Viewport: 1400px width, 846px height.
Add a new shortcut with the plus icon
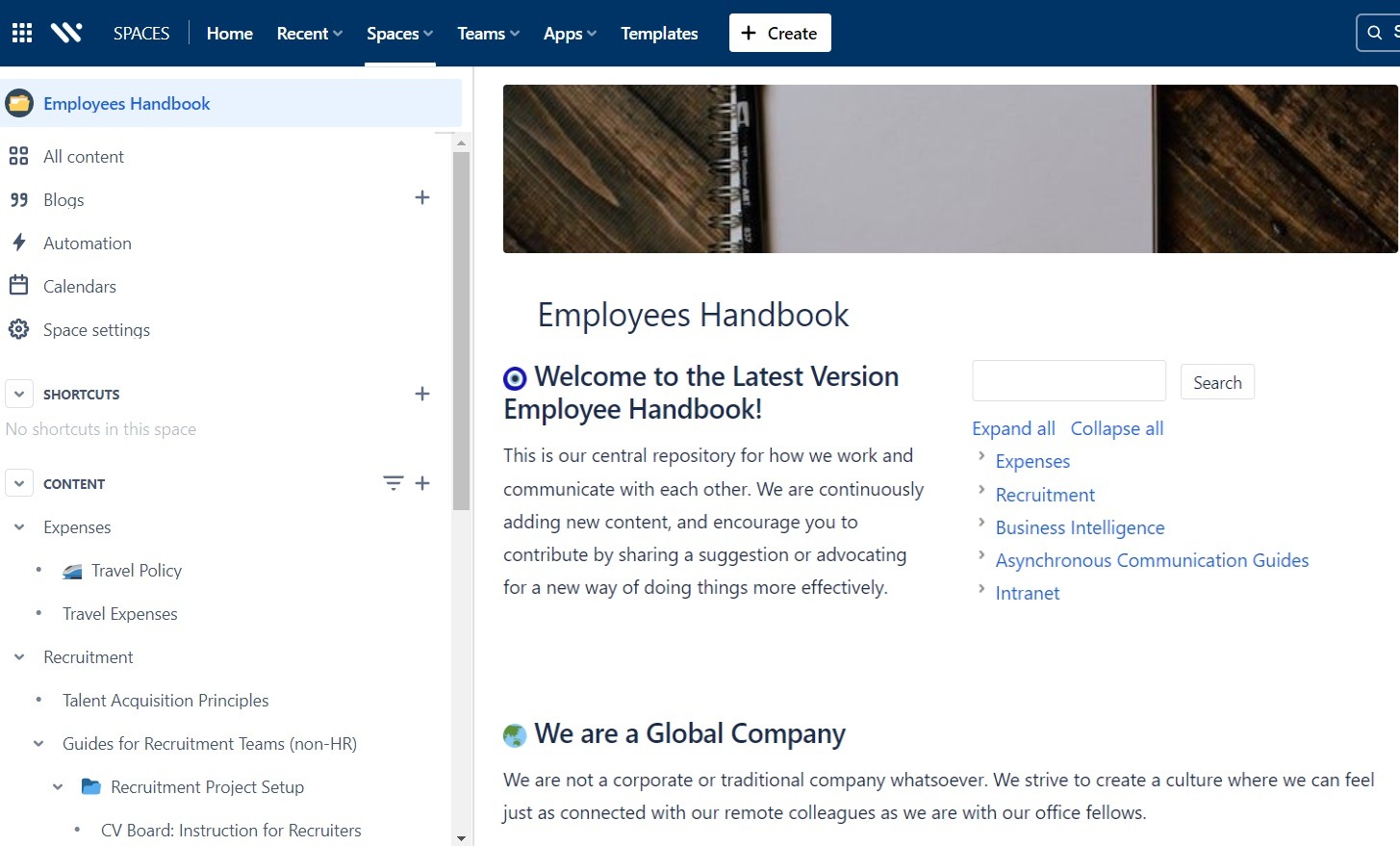pos(422,394)
